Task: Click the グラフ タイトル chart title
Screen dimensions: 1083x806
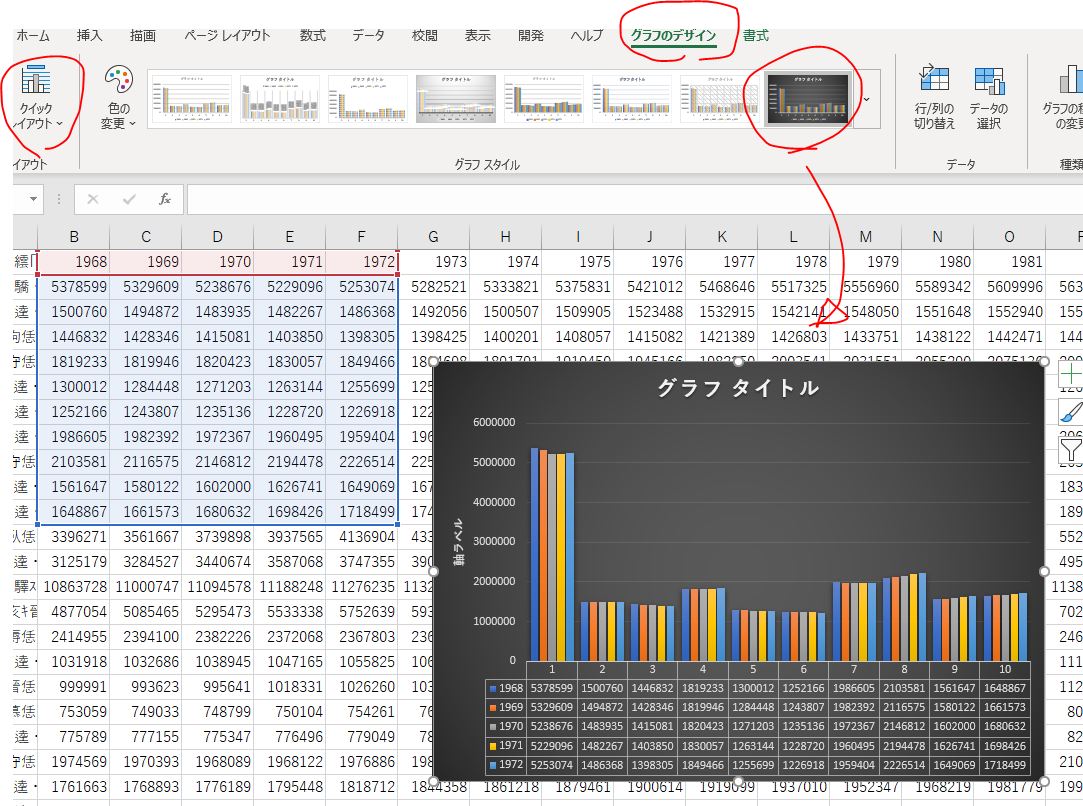Action: [x=737, y=388]
